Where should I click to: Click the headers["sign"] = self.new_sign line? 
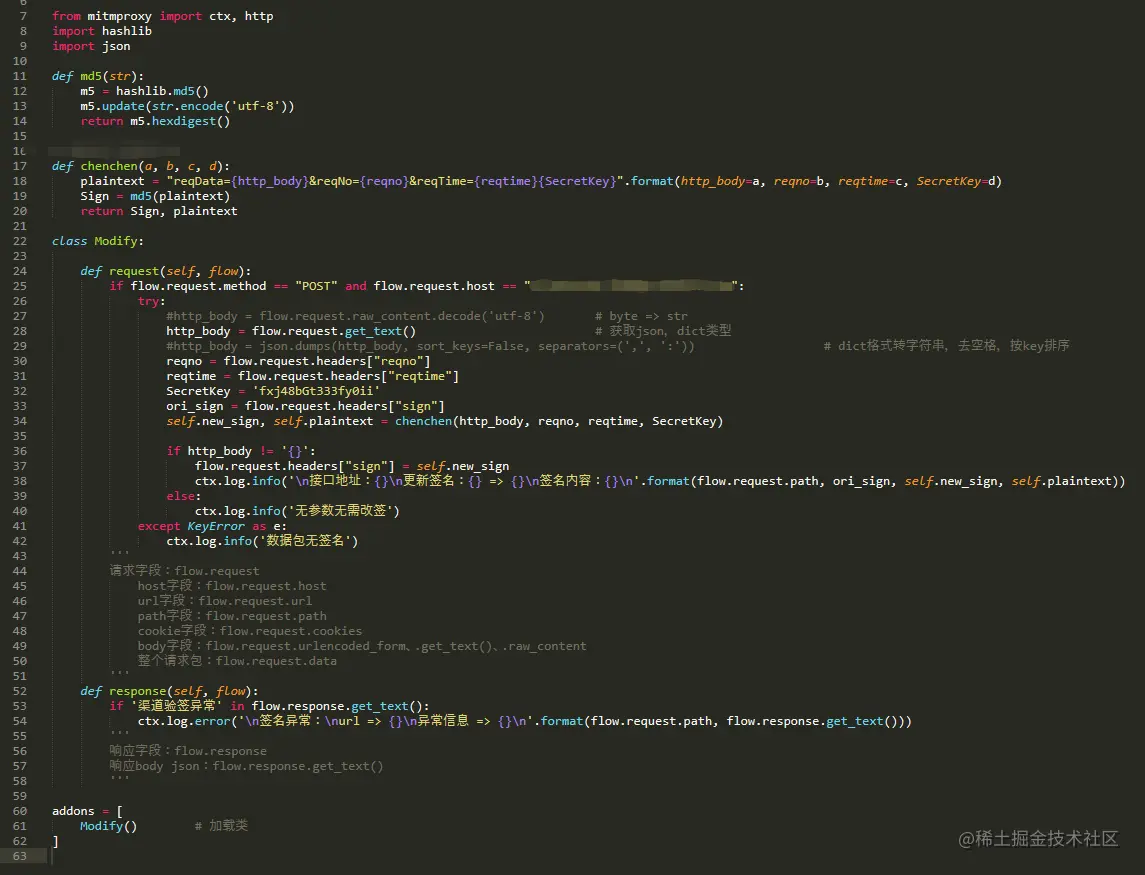coord(352,466)
